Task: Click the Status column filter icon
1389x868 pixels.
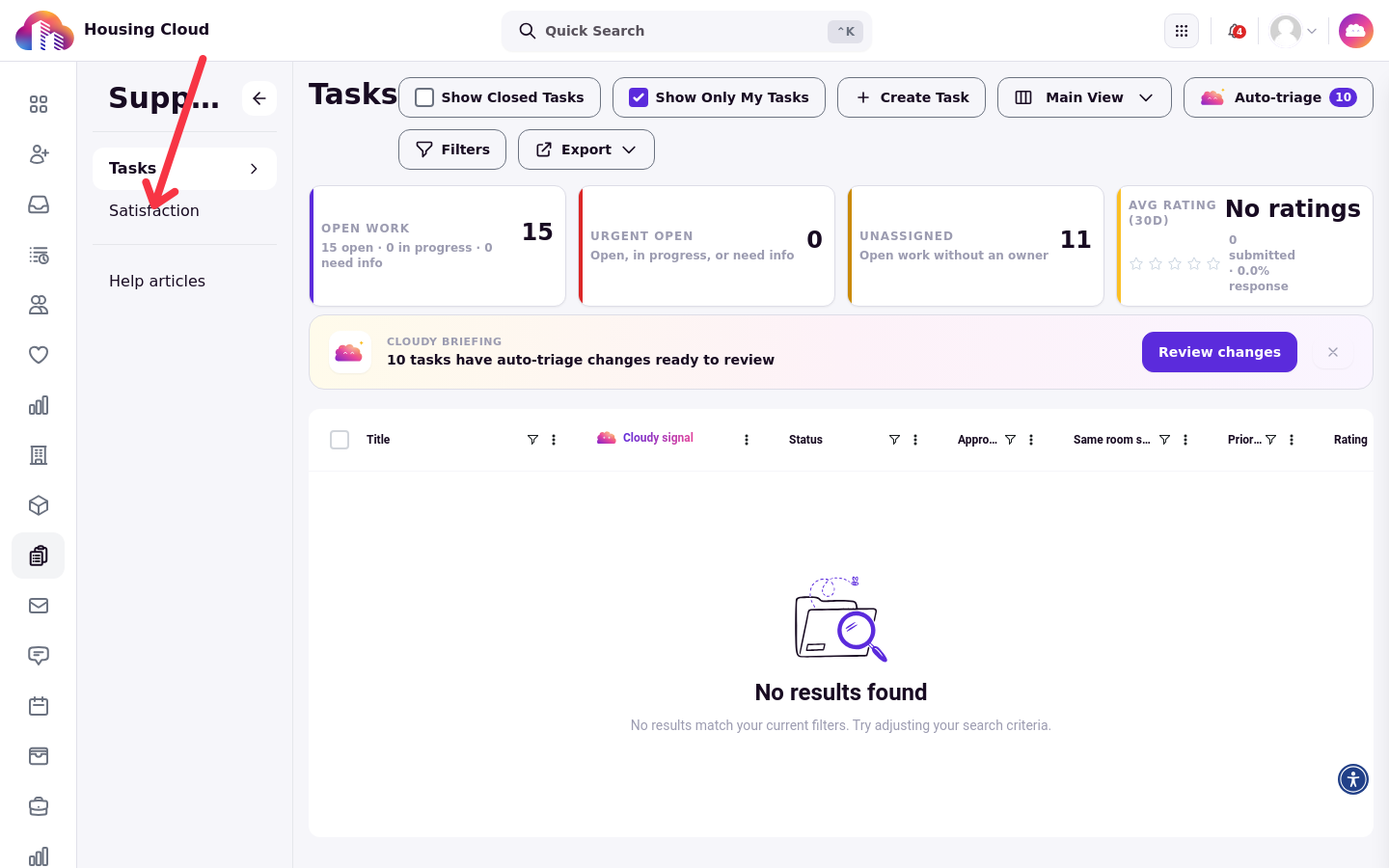Action: [894, 440]
